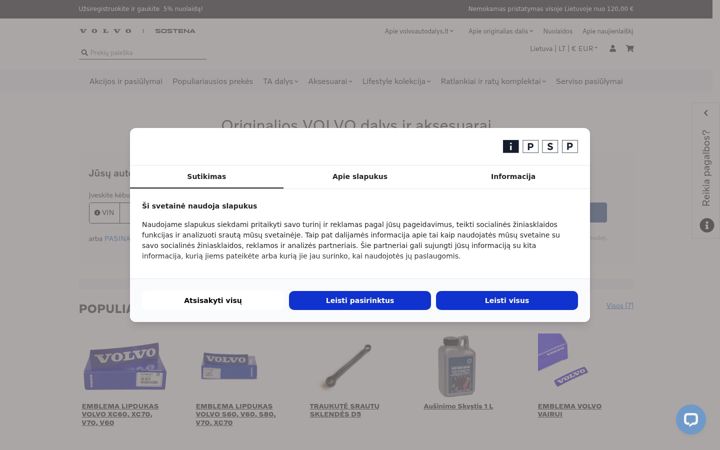The height and width of the screenshot is (450, 720).
Task: Accept all cookies with Leisti visus
Action: point(507,300)
